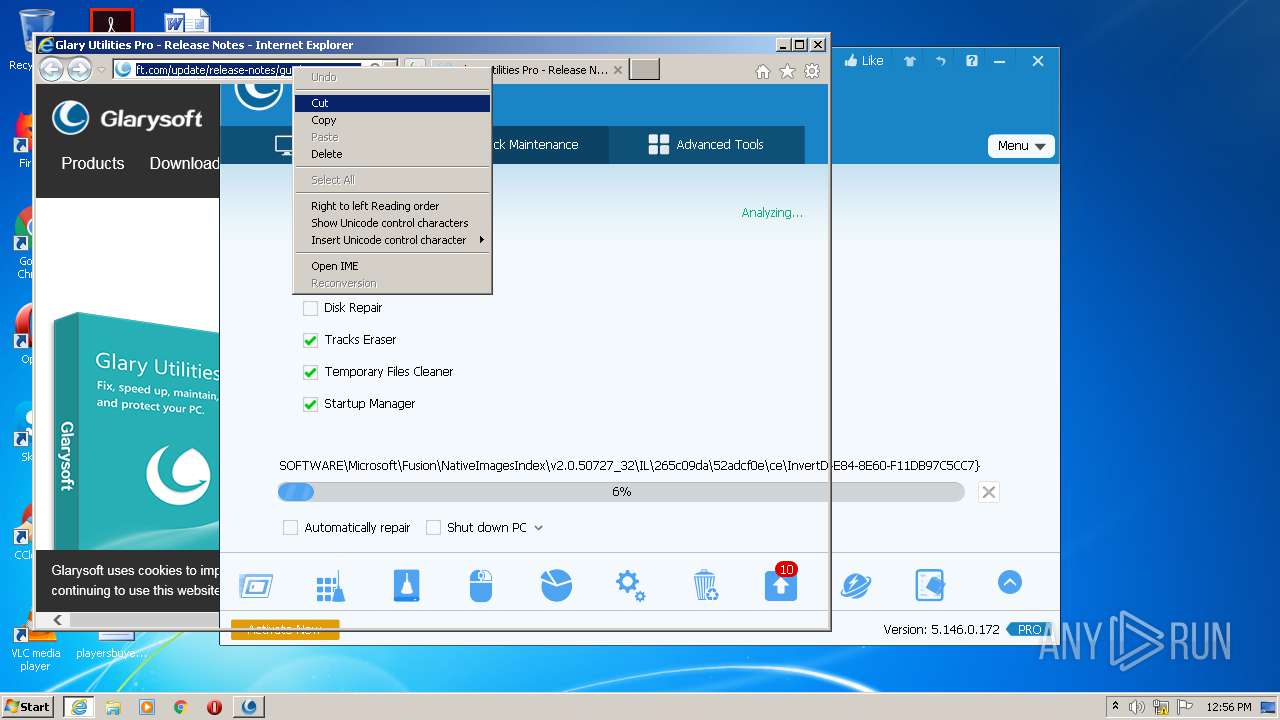Close the Release Notes browser tab
This screenshot has height=720, width=1280.
(x=618, y=70)
